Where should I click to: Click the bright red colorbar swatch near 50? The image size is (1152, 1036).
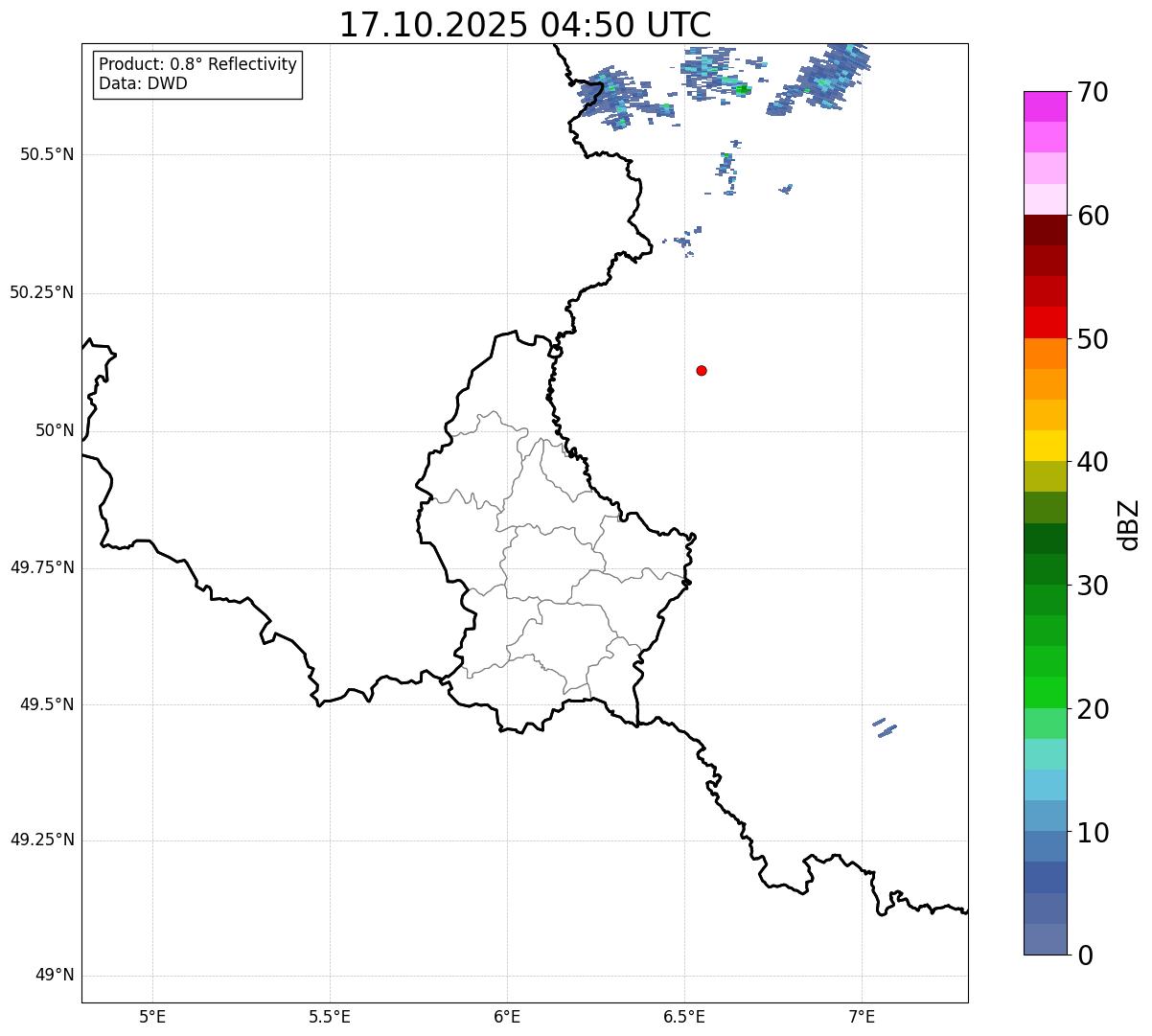[1046, 323]
